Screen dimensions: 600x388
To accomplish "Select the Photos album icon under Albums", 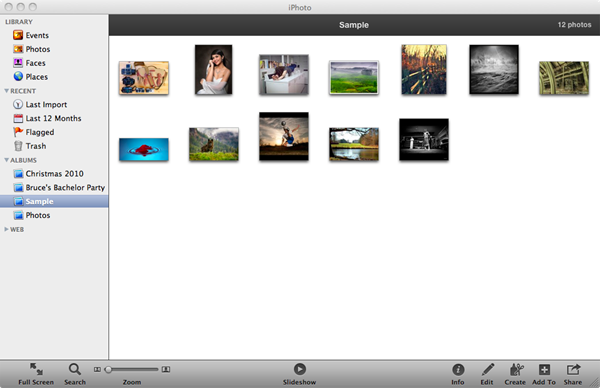I will 18,215.
